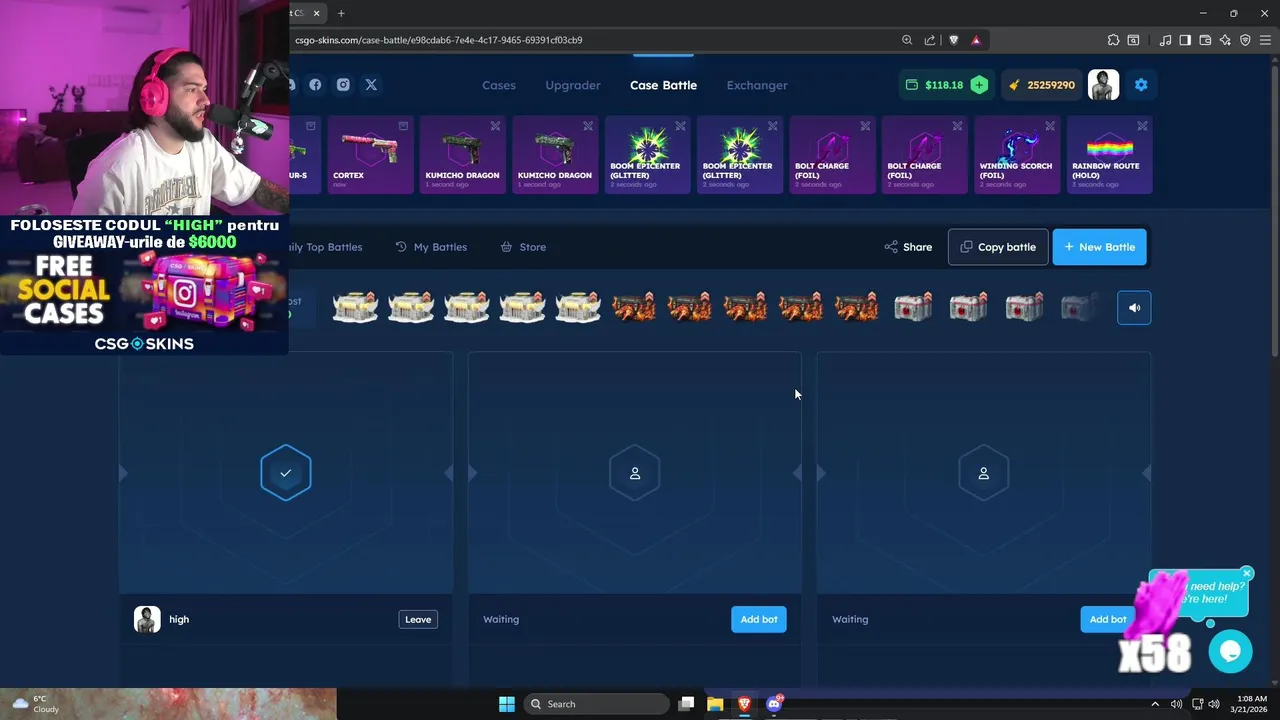Screen dimensions: 1280x720
Task: Open File Explorer from taskbar
Action: pyautogui.click(x=715, y=704)
